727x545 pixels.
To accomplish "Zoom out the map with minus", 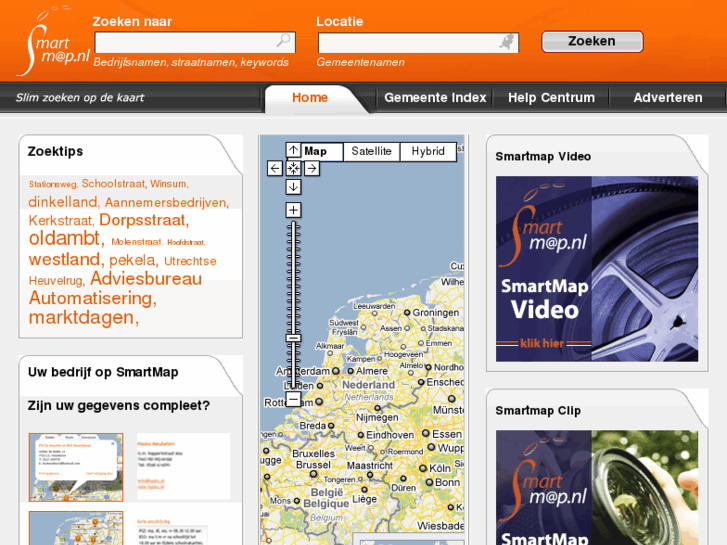I will click(x=293, y=399).
